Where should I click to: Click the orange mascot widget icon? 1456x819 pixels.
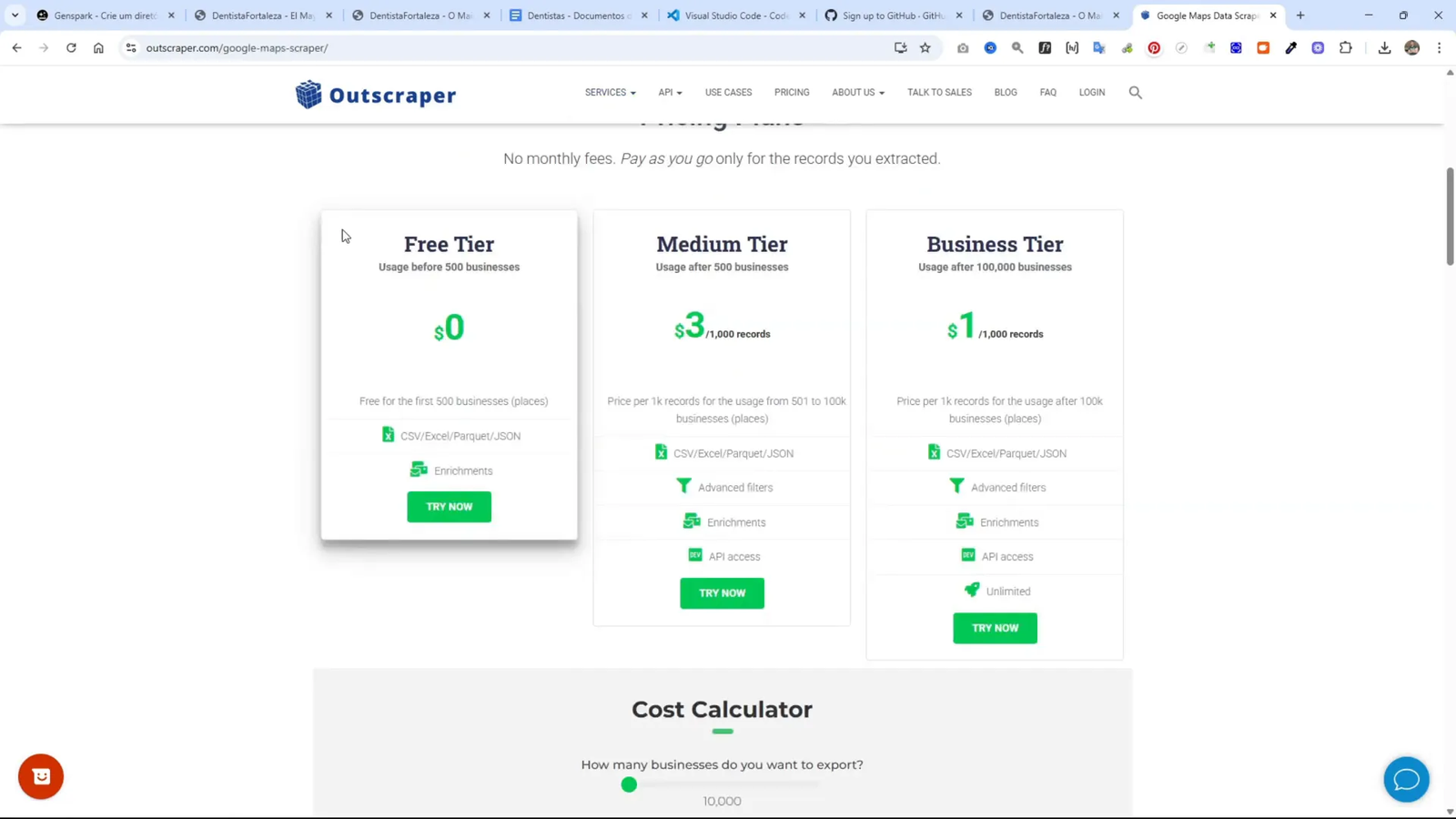[x=40, y=775]
